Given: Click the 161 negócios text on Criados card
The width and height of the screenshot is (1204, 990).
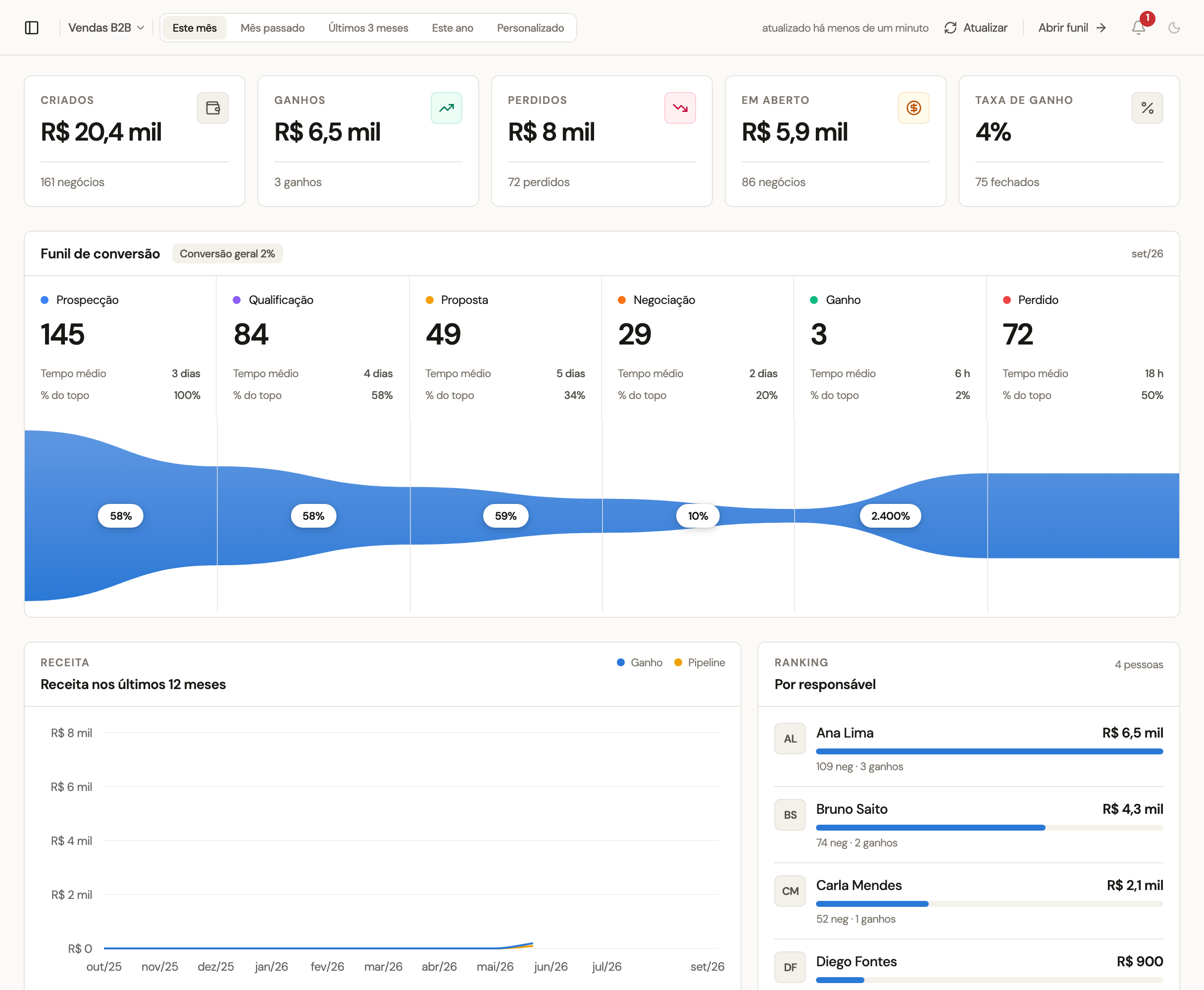Looking at the screenshot, I should pos(72,183).
